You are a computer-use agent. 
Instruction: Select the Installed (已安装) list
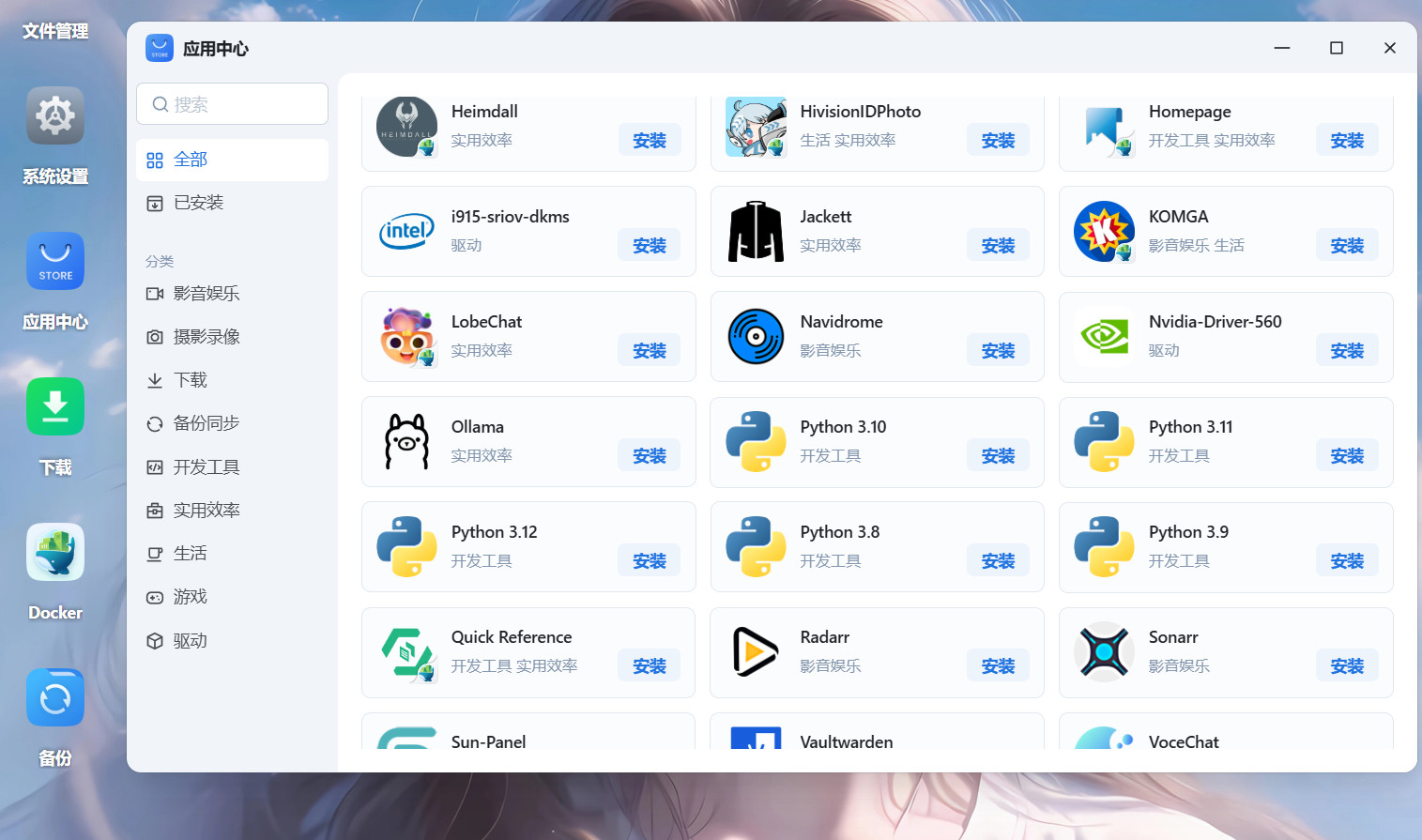coord(232,203)
